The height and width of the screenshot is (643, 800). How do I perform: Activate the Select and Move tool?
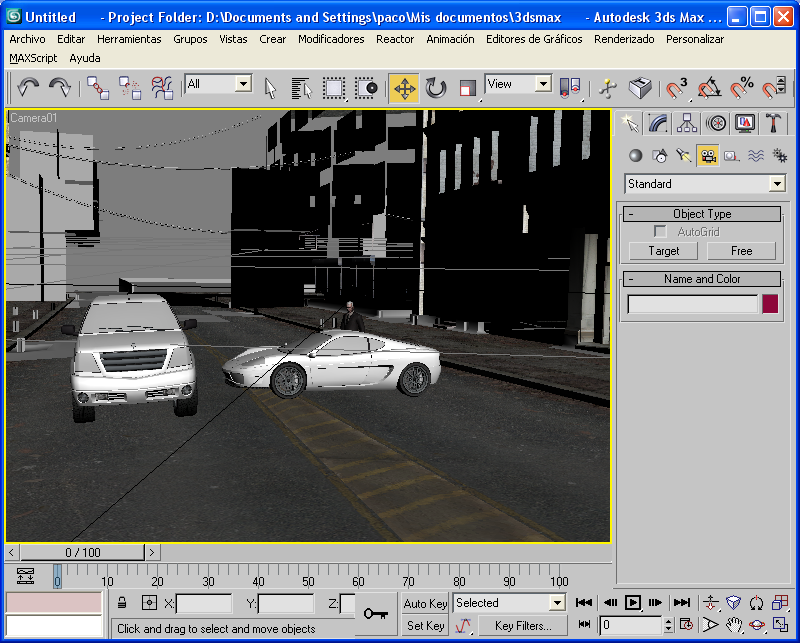(404, 87)
